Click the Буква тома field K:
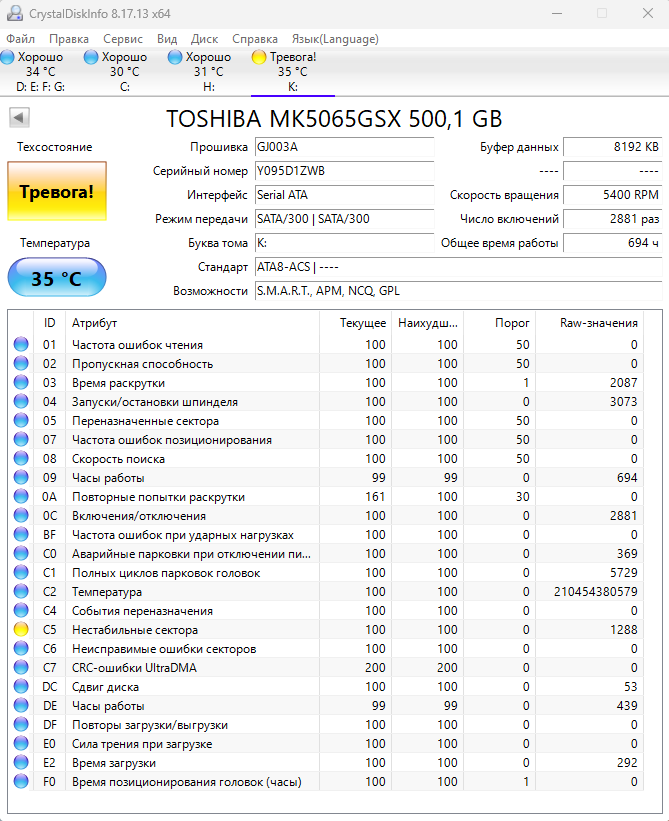 (344, 243)
